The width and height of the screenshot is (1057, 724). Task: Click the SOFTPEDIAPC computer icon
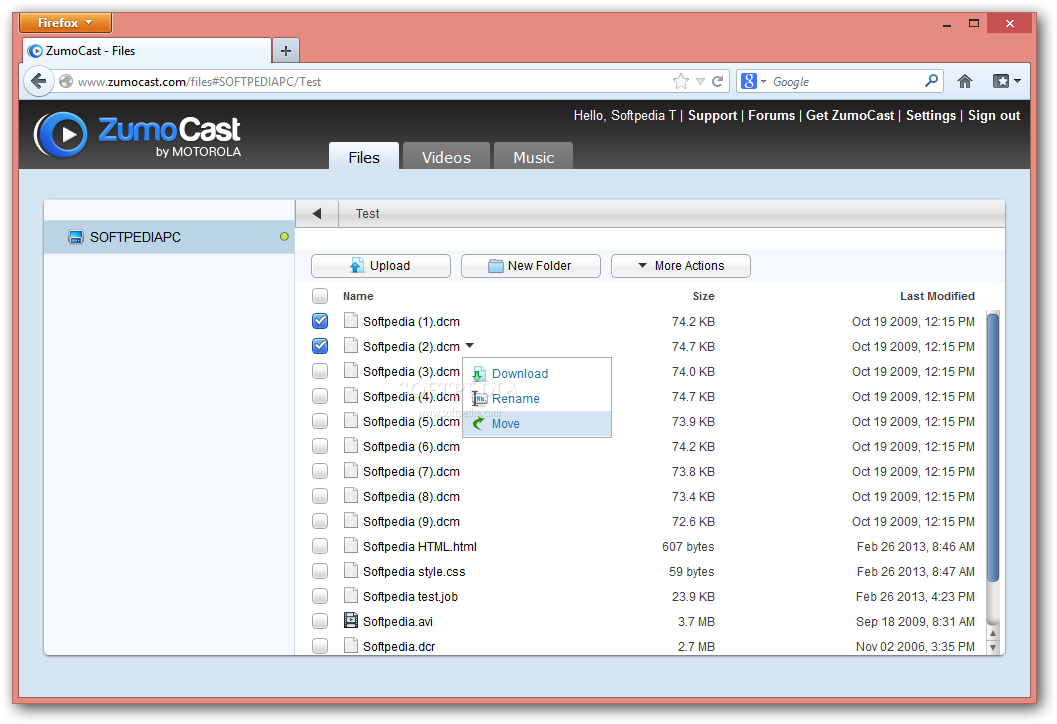tap(76, 237)
